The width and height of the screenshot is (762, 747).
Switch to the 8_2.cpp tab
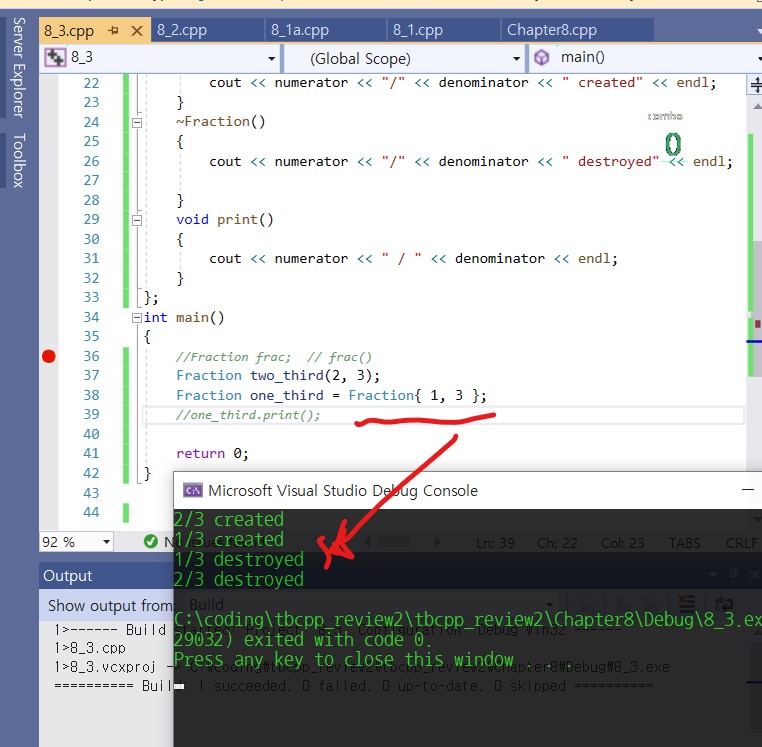pyautogui.click(x=182, y=30)
